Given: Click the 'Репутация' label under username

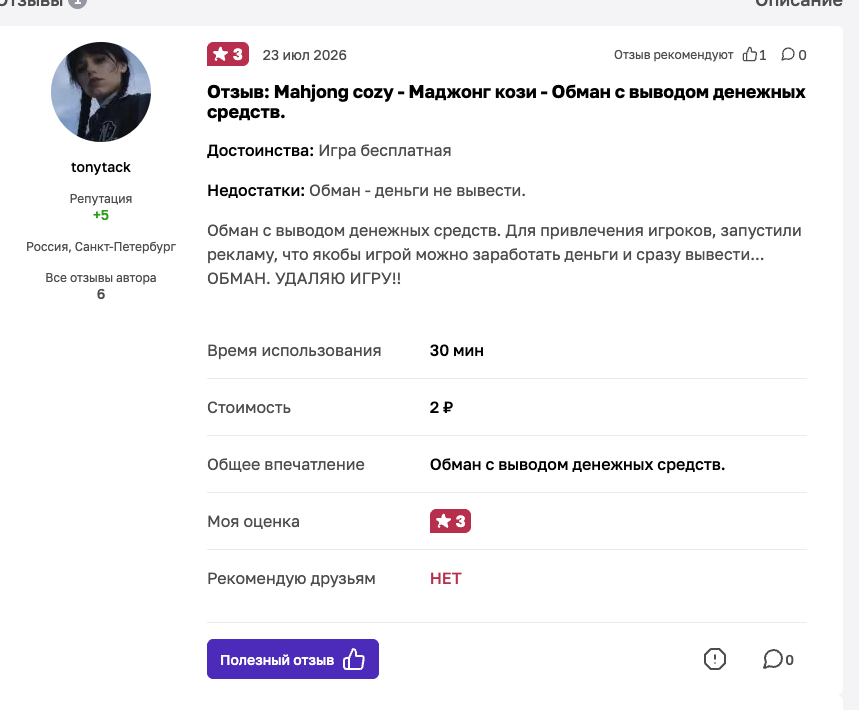Looking at the screenshot, I should click(x=101, y=199).
